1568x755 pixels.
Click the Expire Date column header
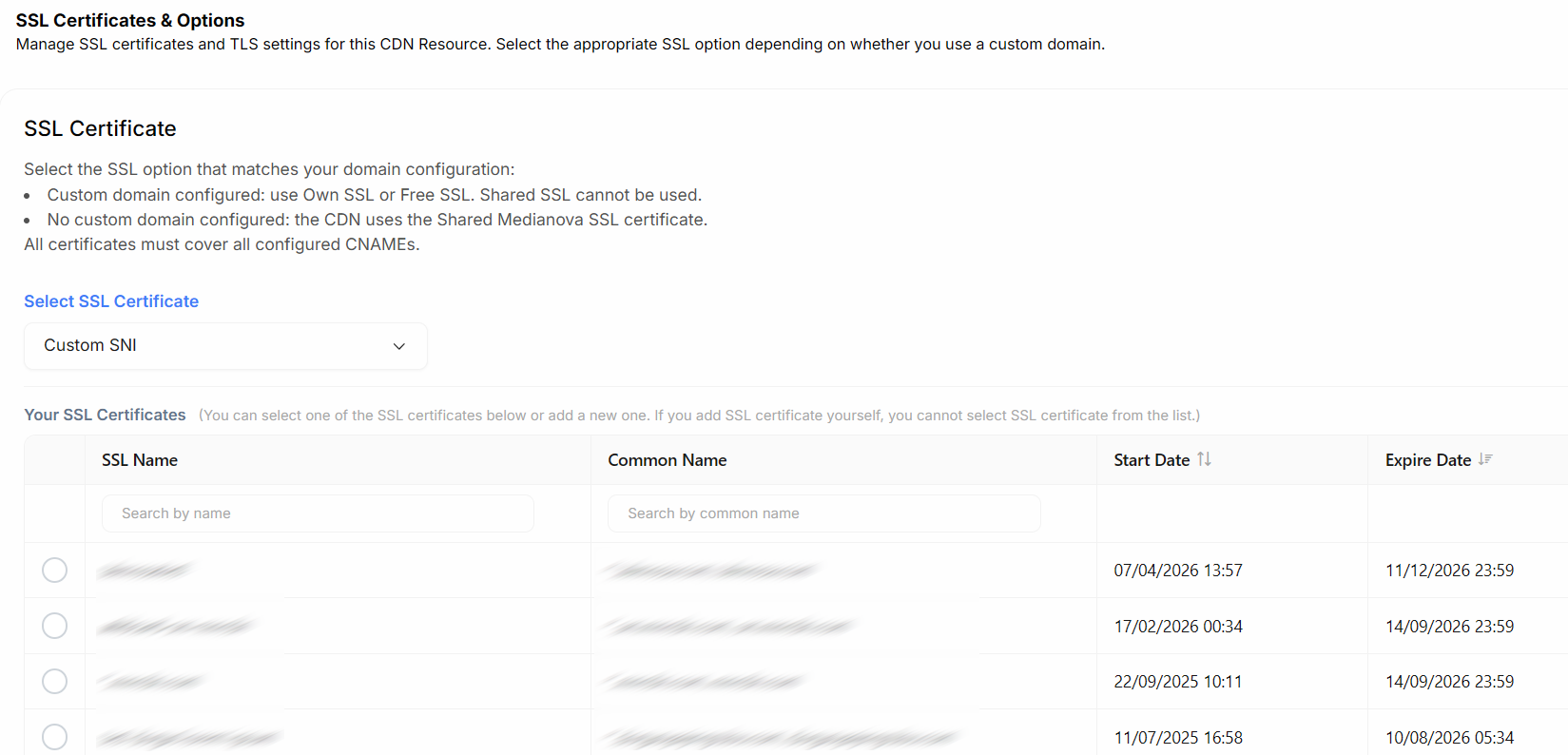pos(1428,460)
